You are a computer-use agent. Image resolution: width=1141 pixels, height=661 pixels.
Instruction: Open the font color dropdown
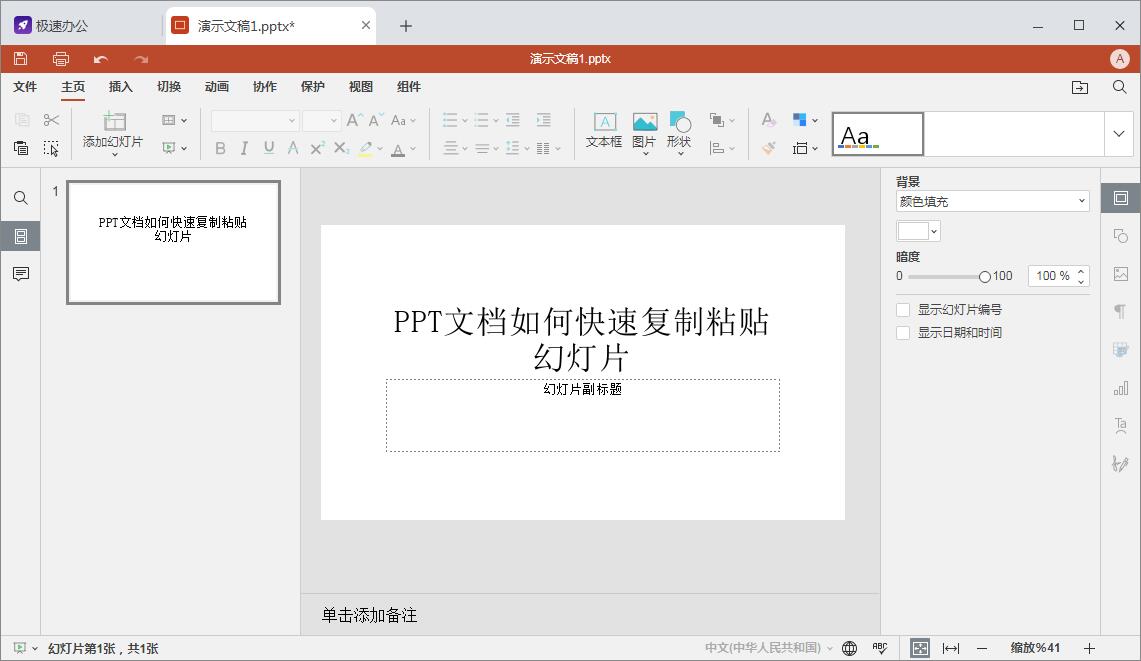click(x=413, y=149)
